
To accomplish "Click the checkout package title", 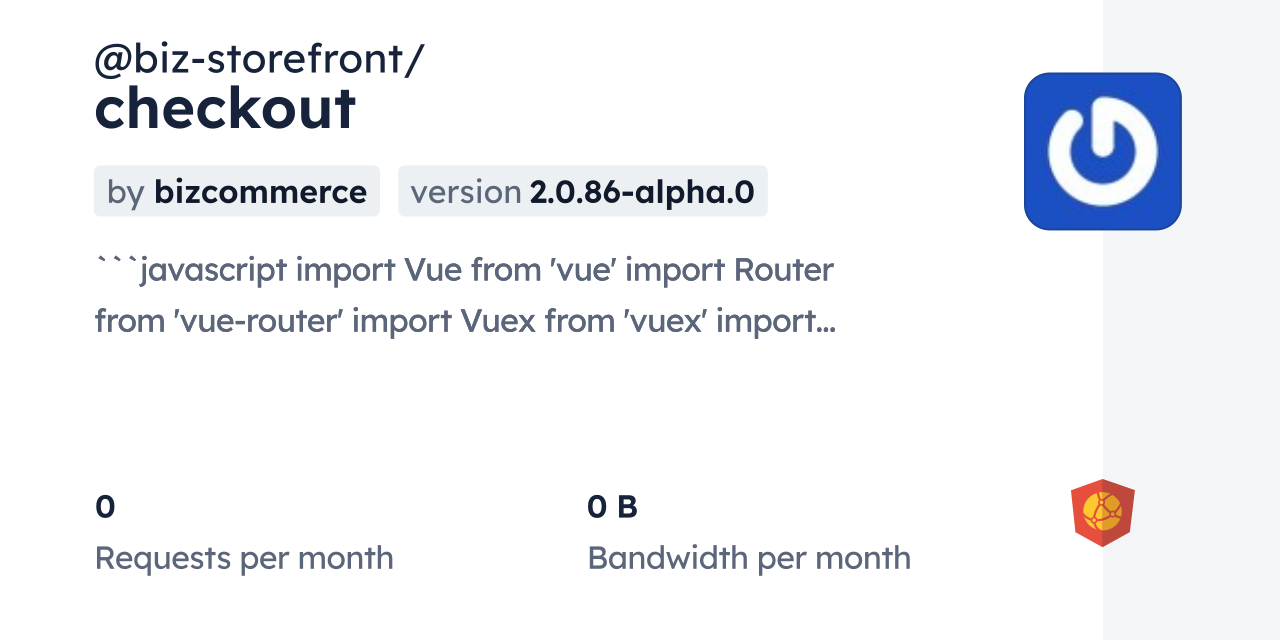I will [225, 108].
